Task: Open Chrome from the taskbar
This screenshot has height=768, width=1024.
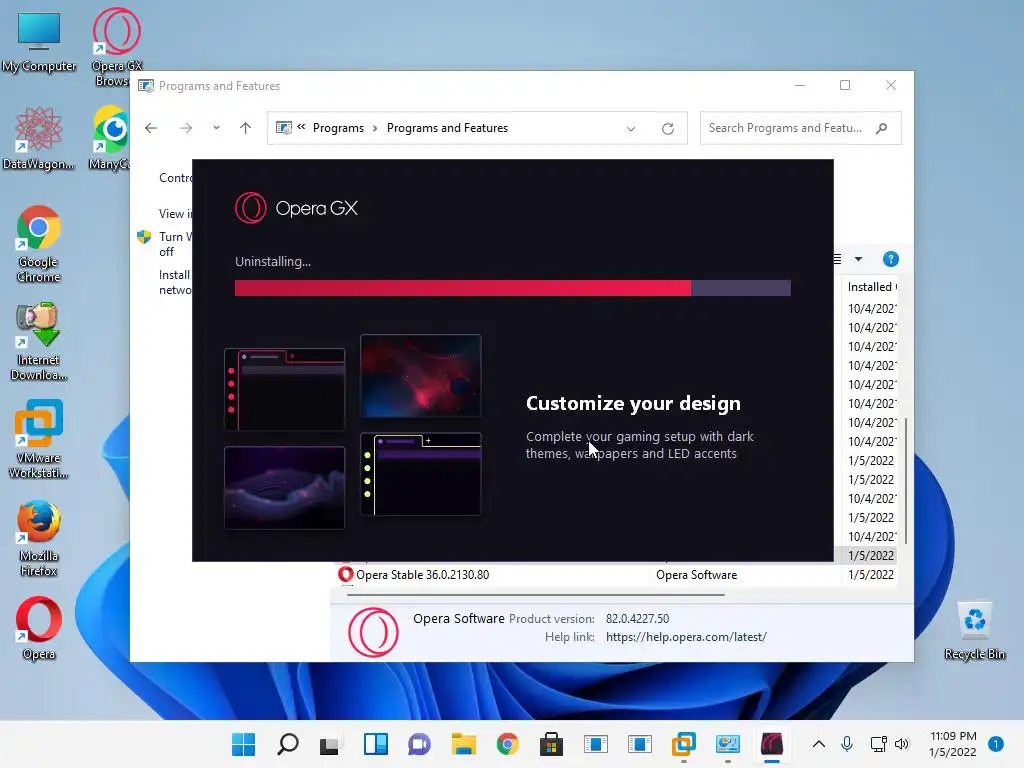Action: click(507, 744)
